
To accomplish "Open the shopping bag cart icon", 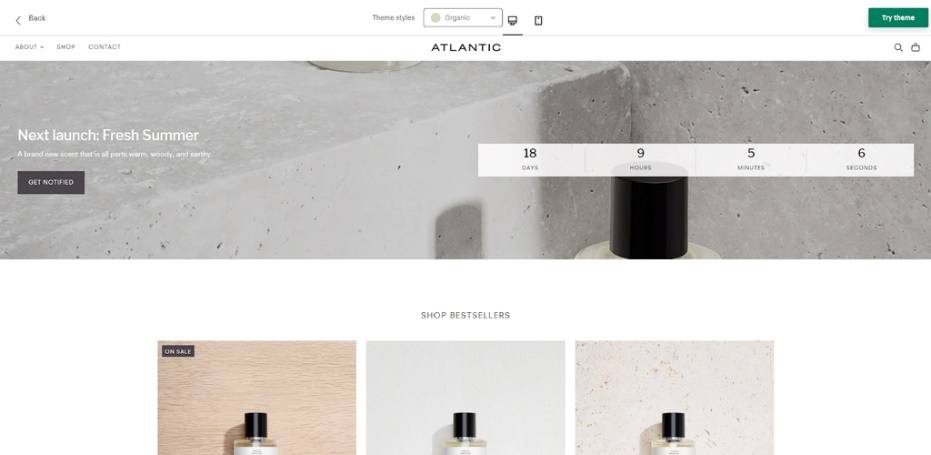I will click(916, 48).
